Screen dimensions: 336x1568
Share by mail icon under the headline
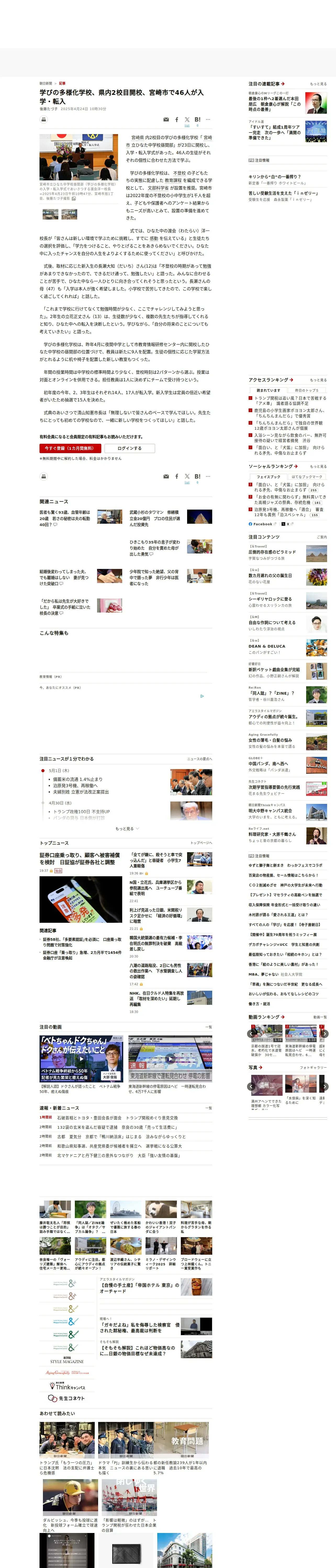click(x=166, y=120)
